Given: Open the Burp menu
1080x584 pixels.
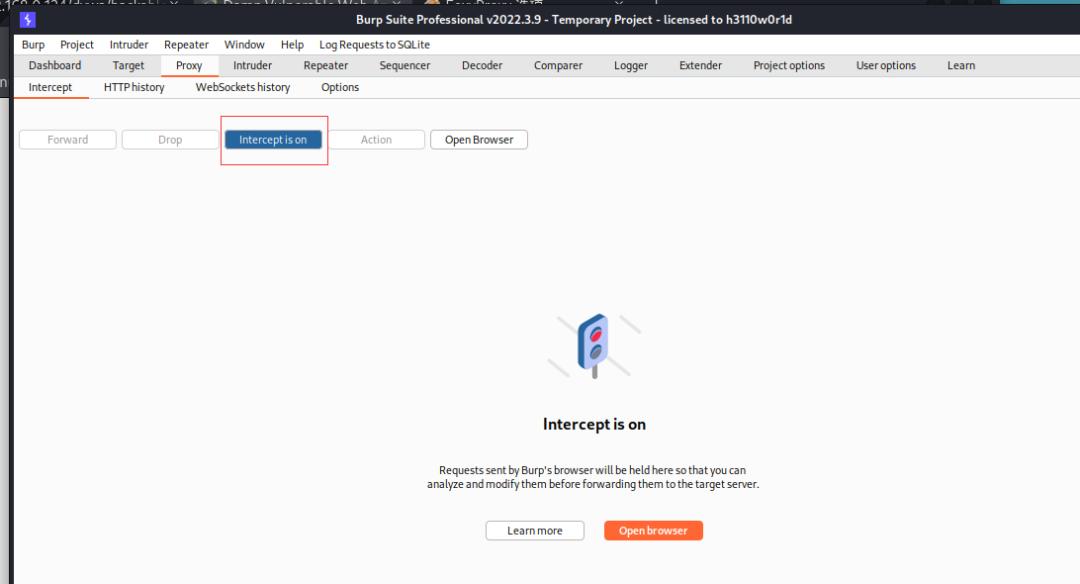Looking at the screenshot, I should 32,44.
